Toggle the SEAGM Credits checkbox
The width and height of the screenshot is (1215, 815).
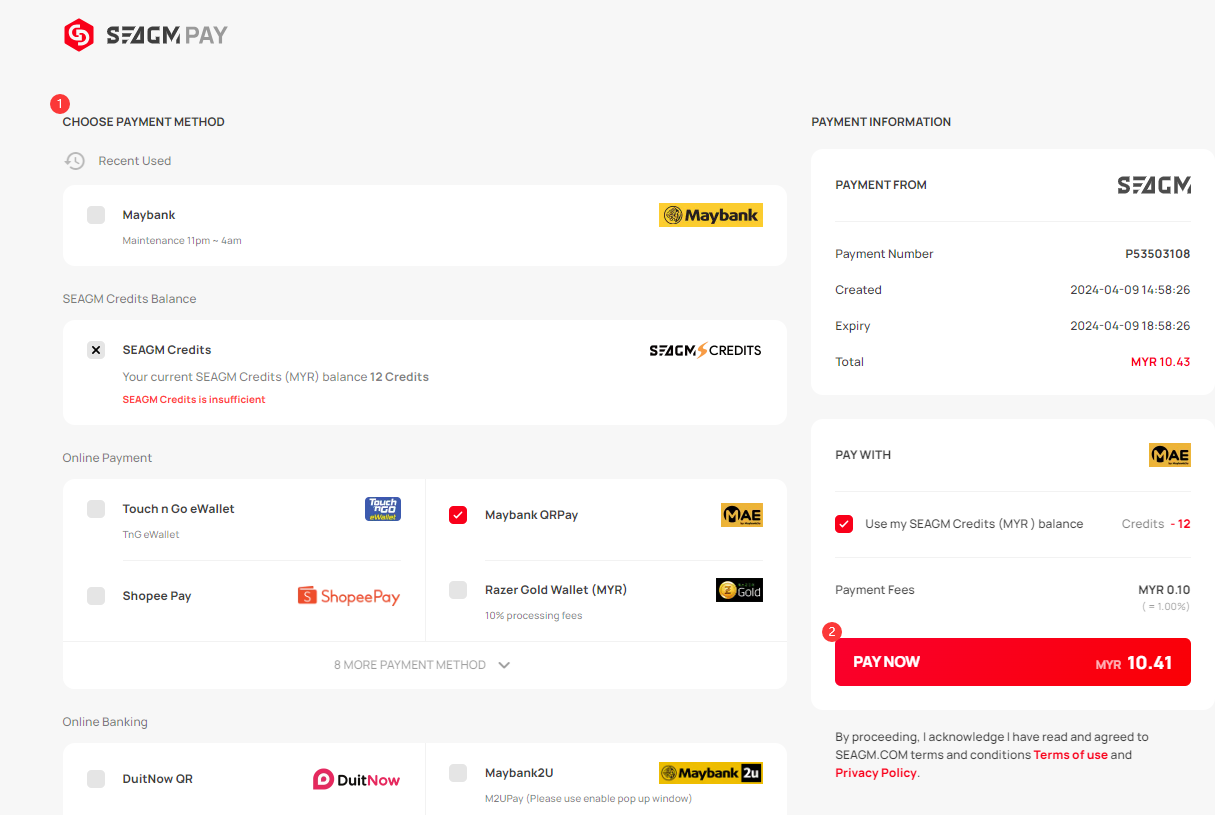(96, 350)
